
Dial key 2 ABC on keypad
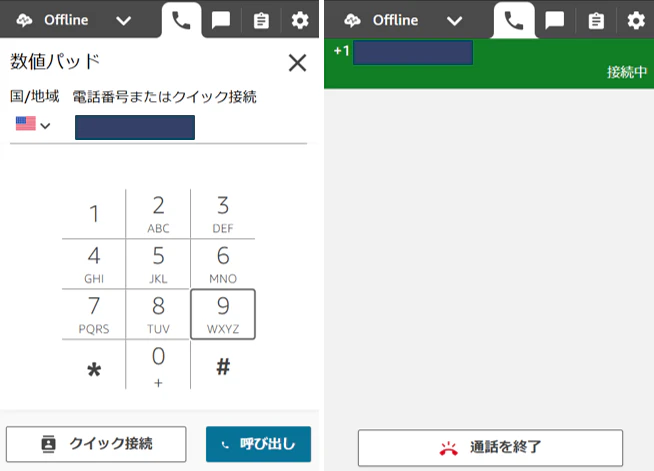click(x=158, y=214)
